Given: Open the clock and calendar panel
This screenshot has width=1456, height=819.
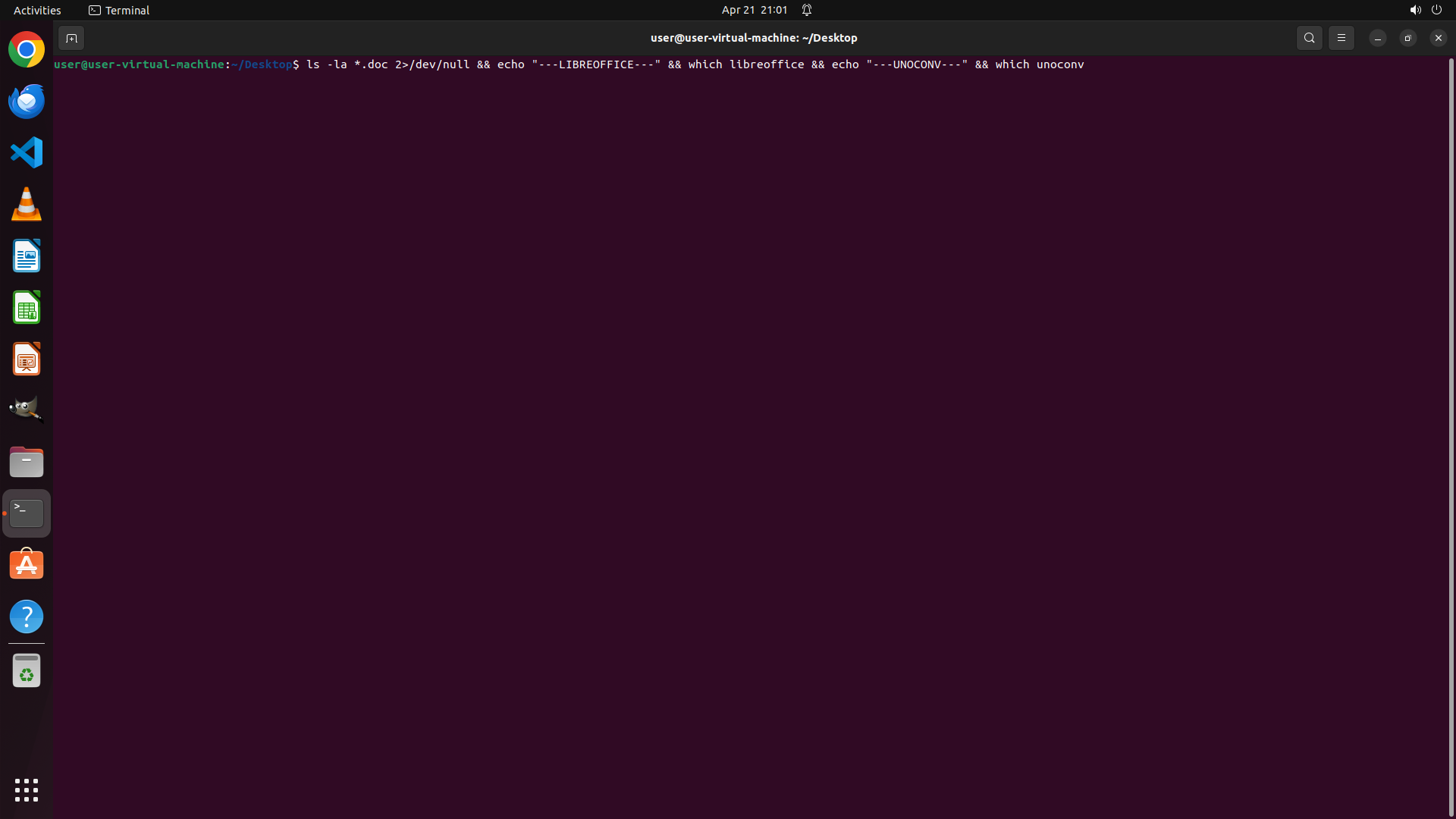Looking at the screenshot, I should [754, 10].
